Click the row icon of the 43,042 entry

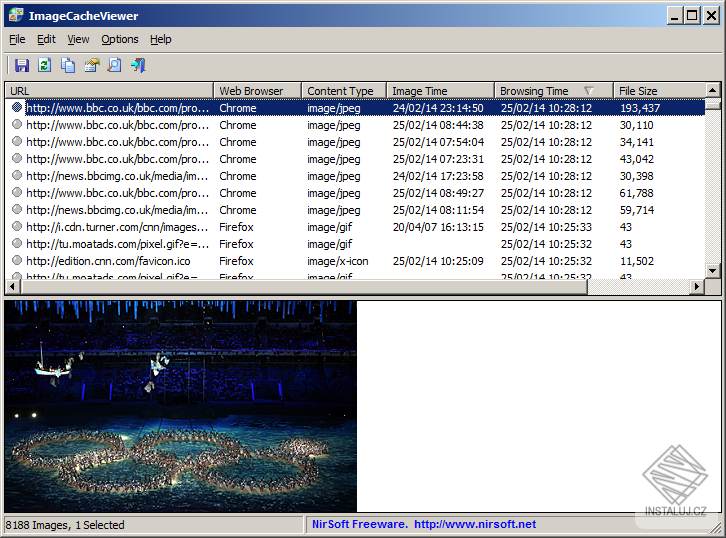pyautogui.click(x=17, y=159)
